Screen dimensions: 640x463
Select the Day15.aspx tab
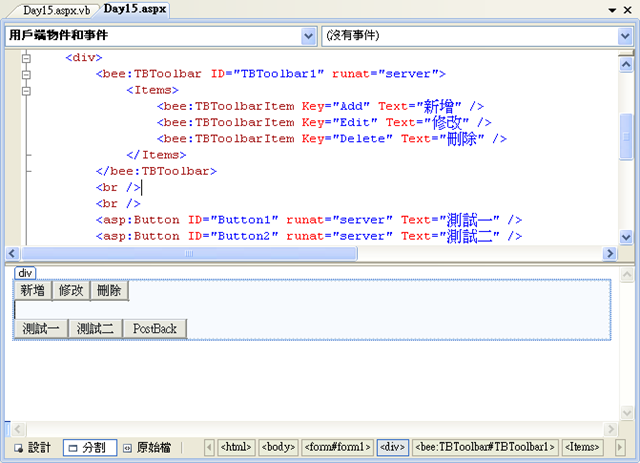pyautogui.click(x=134, y=9)
